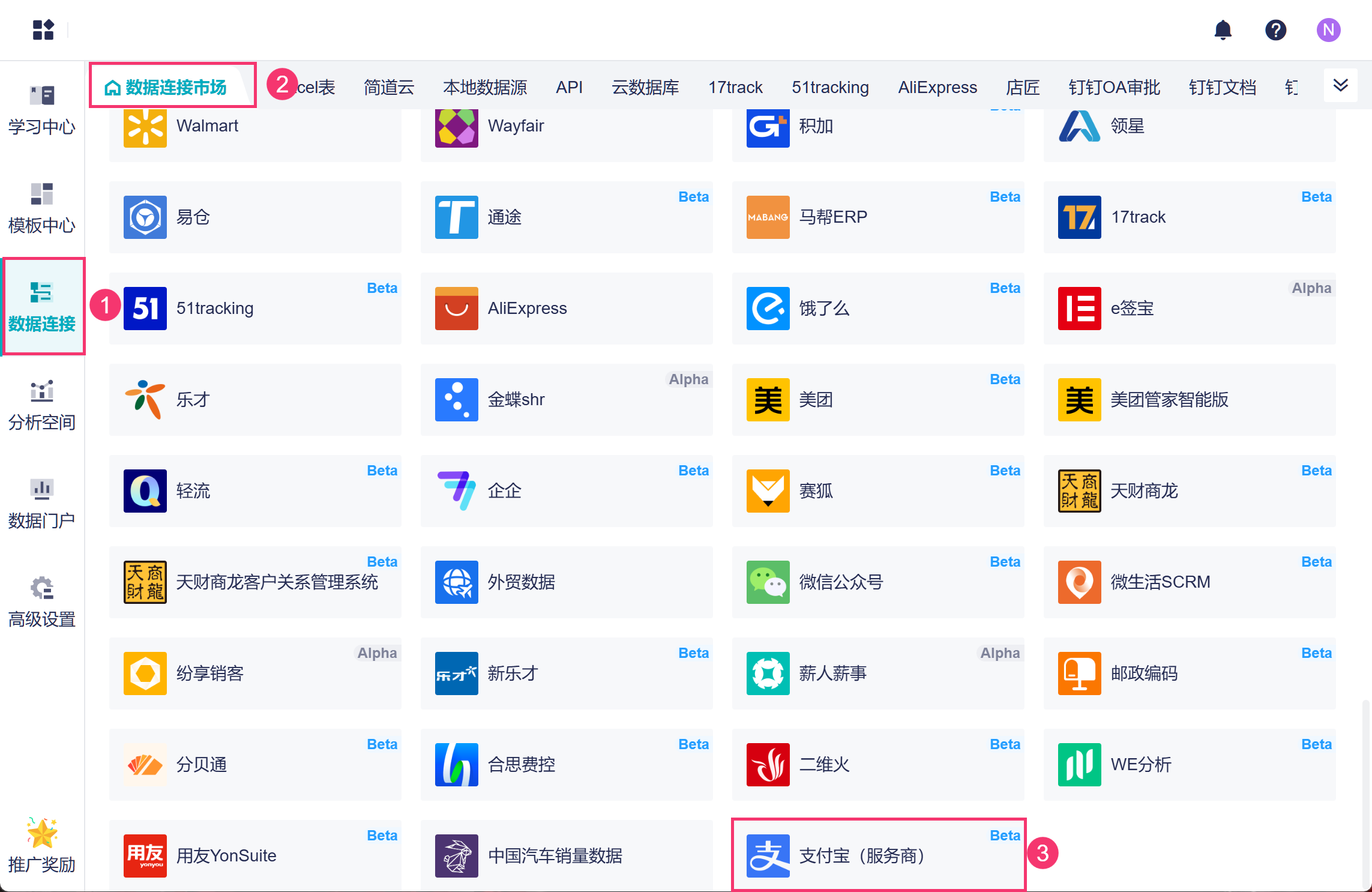
Task: Open the 外贸数据 connector
Action: 567,582
